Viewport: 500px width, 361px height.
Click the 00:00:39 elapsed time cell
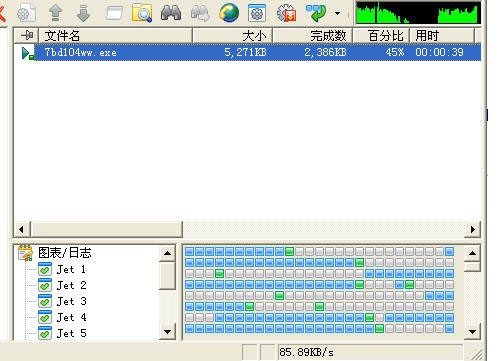pyautogui.click(x=439, y=52)
